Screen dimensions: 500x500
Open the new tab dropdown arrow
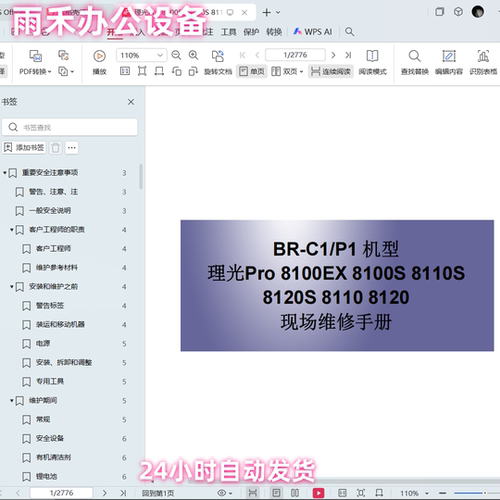(x=278, y=13)
